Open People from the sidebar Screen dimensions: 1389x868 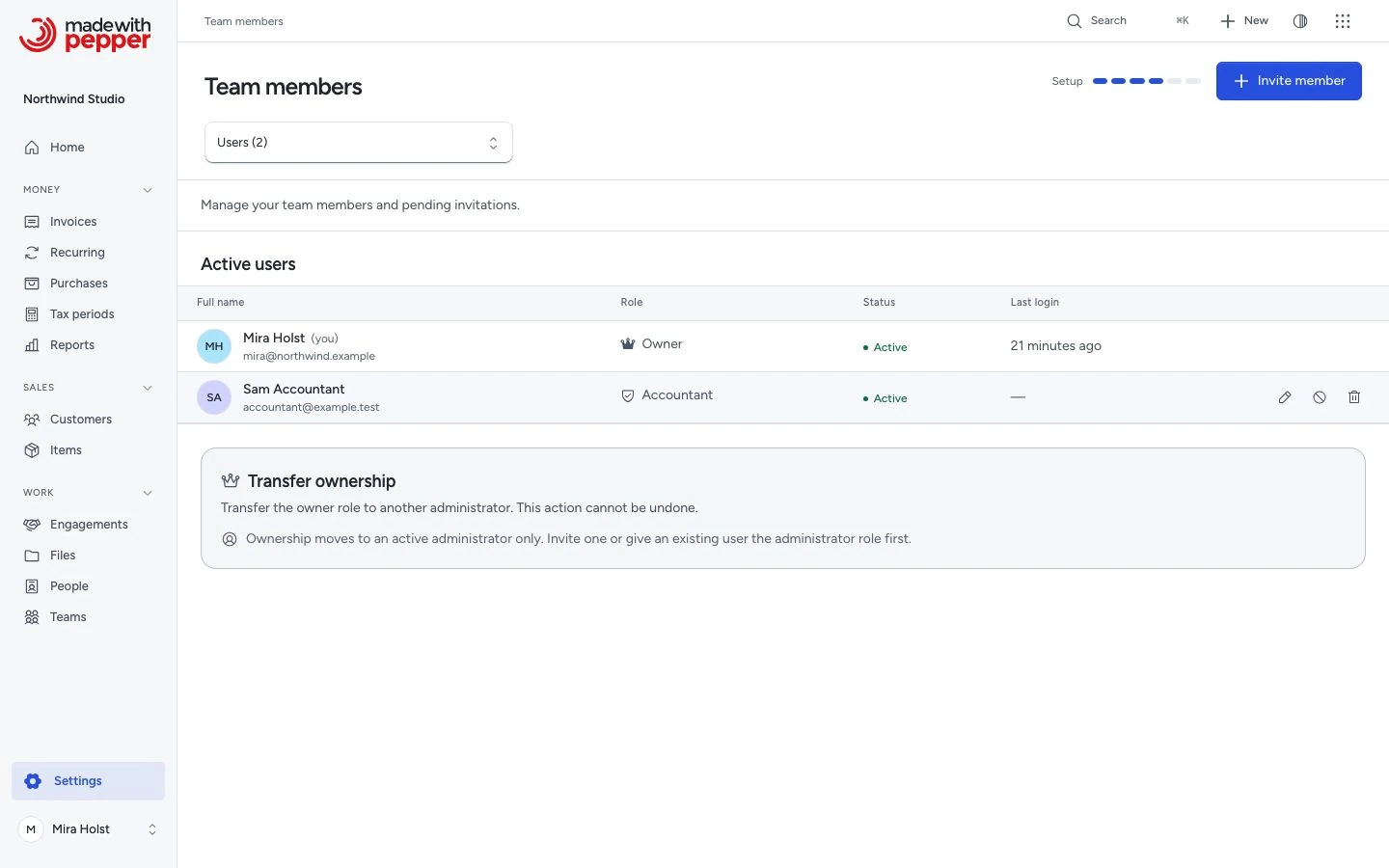coord(88,586)
